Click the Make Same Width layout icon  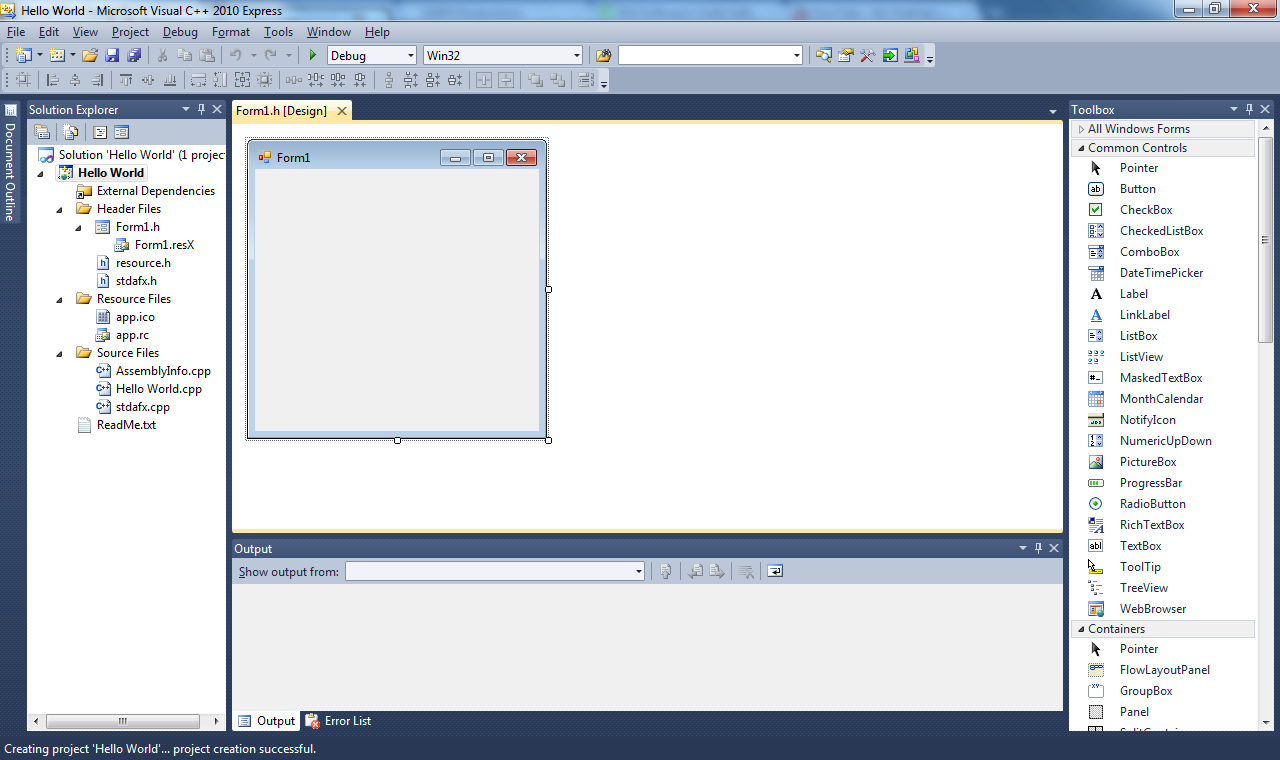pos(198,80)
